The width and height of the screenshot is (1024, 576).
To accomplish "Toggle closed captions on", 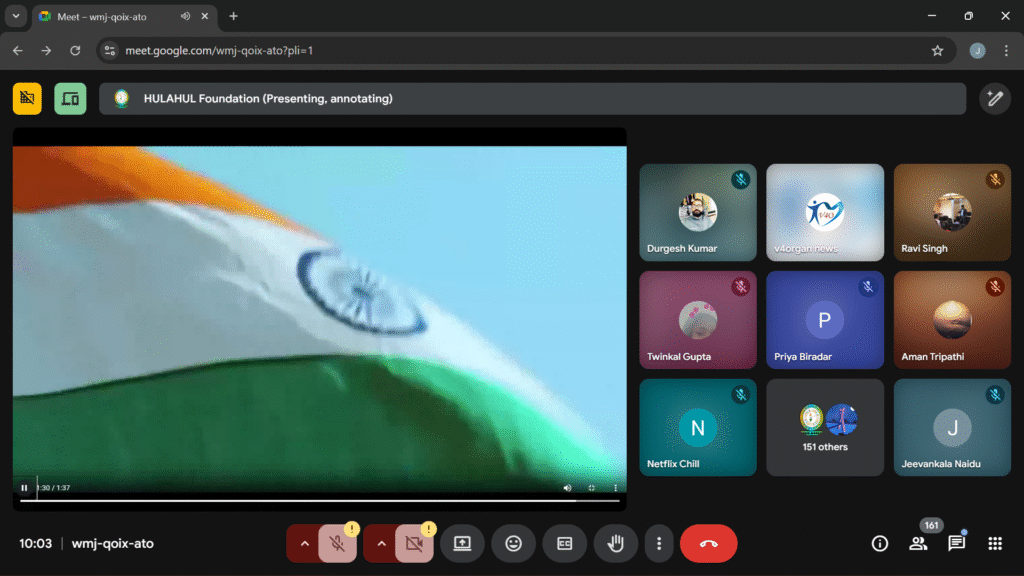I will [x=565, y=544].
